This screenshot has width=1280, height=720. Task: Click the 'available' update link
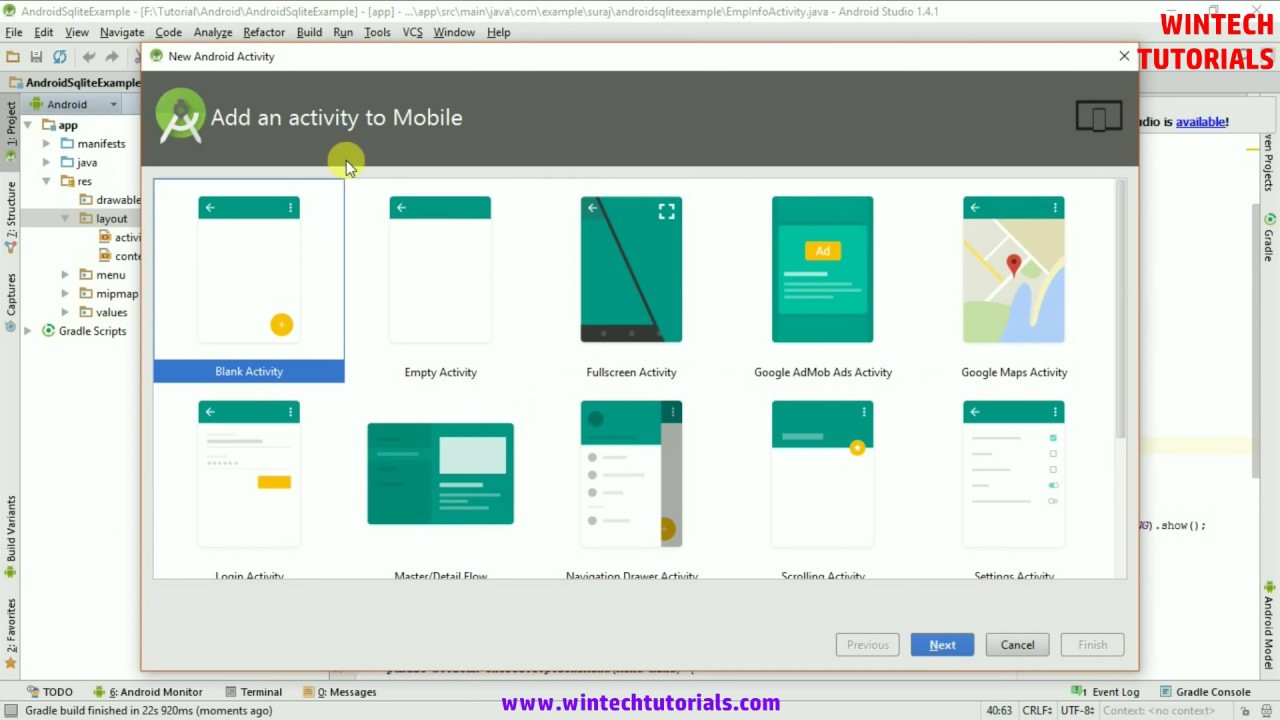[x=1200, y=122]
